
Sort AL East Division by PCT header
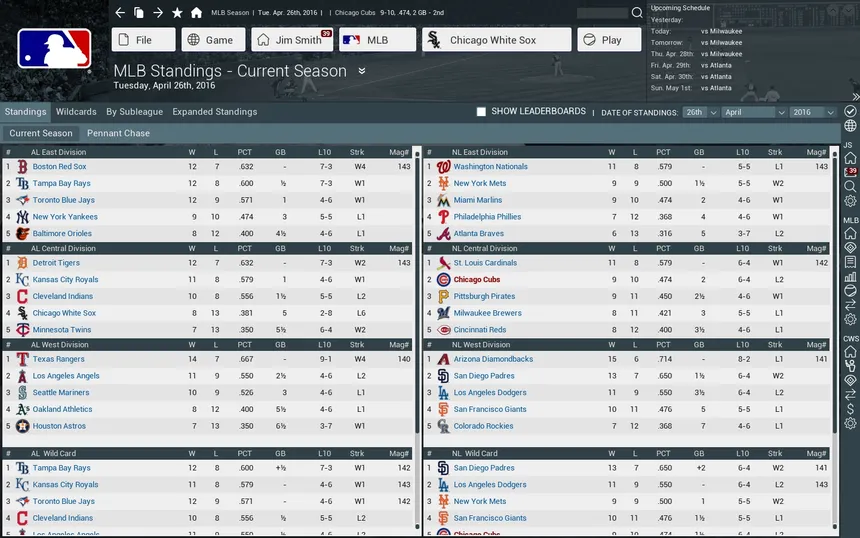pyautogui.click(x=245, y=152)
